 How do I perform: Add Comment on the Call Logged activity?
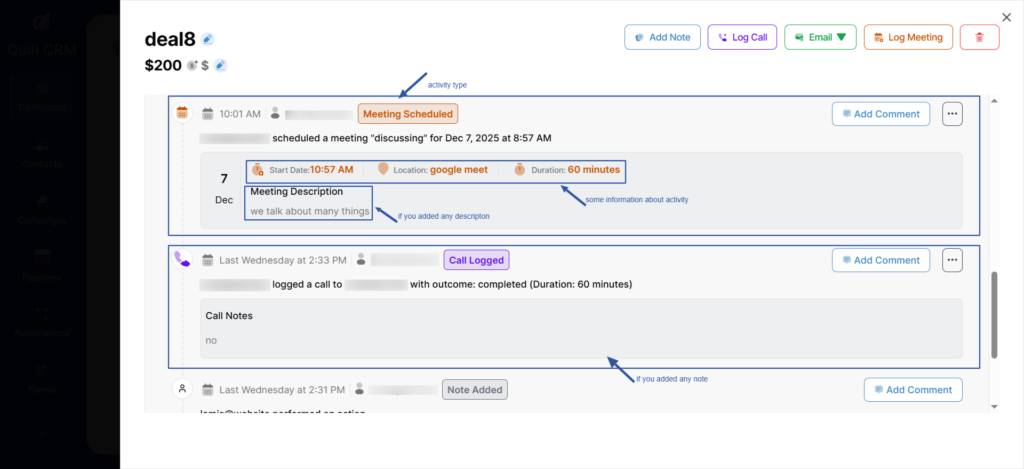point(880,260)
